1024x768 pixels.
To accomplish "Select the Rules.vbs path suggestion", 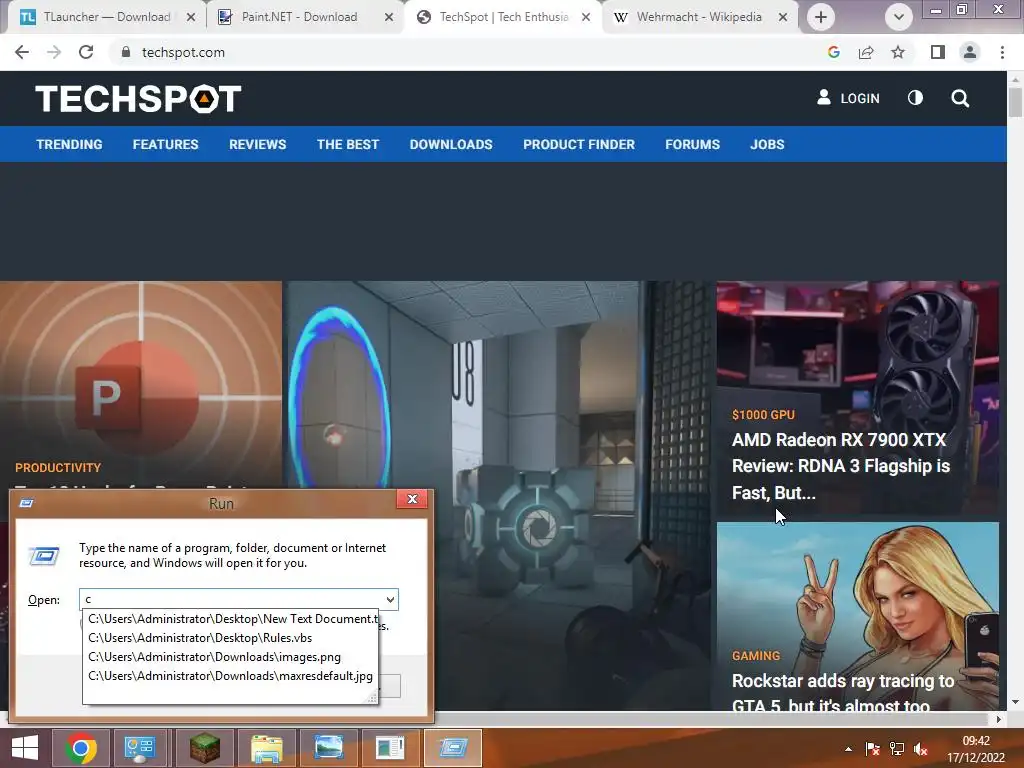I will point(231,637).
